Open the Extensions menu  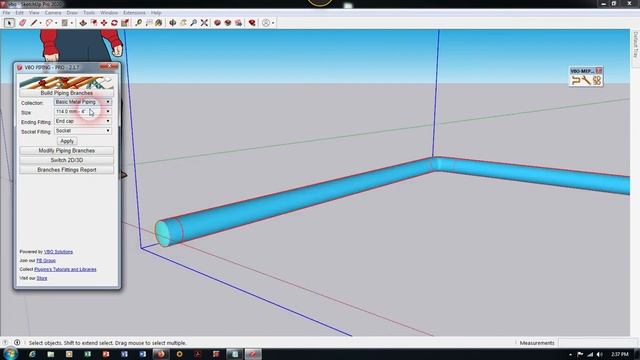coord(134,13)
